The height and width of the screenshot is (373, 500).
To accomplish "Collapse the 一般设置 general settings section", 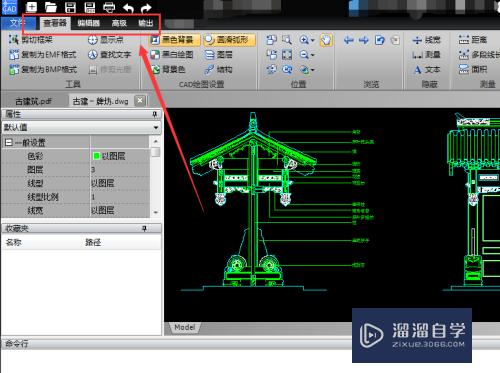I will pos(9,143).
